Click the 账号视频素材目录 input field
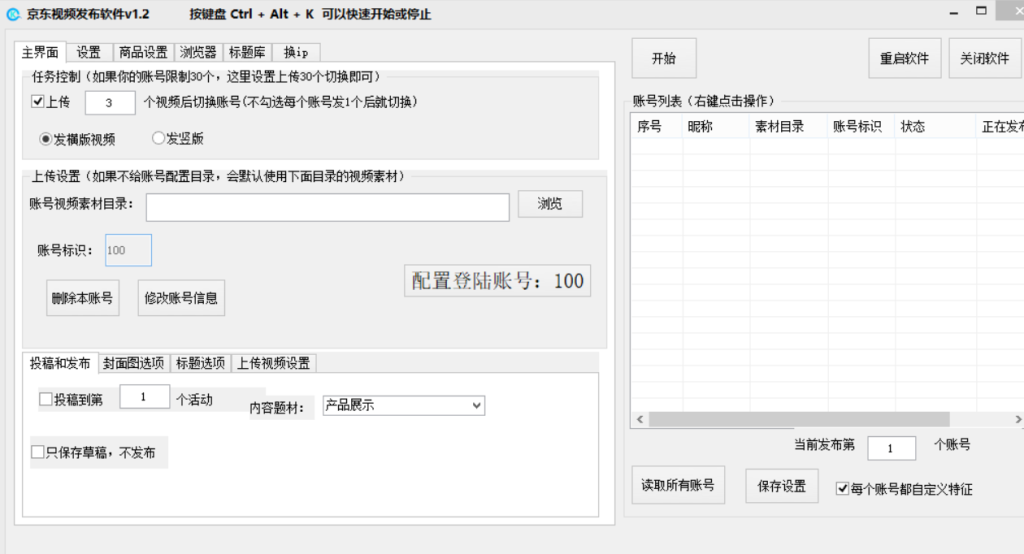 click(x=327, y=207)
